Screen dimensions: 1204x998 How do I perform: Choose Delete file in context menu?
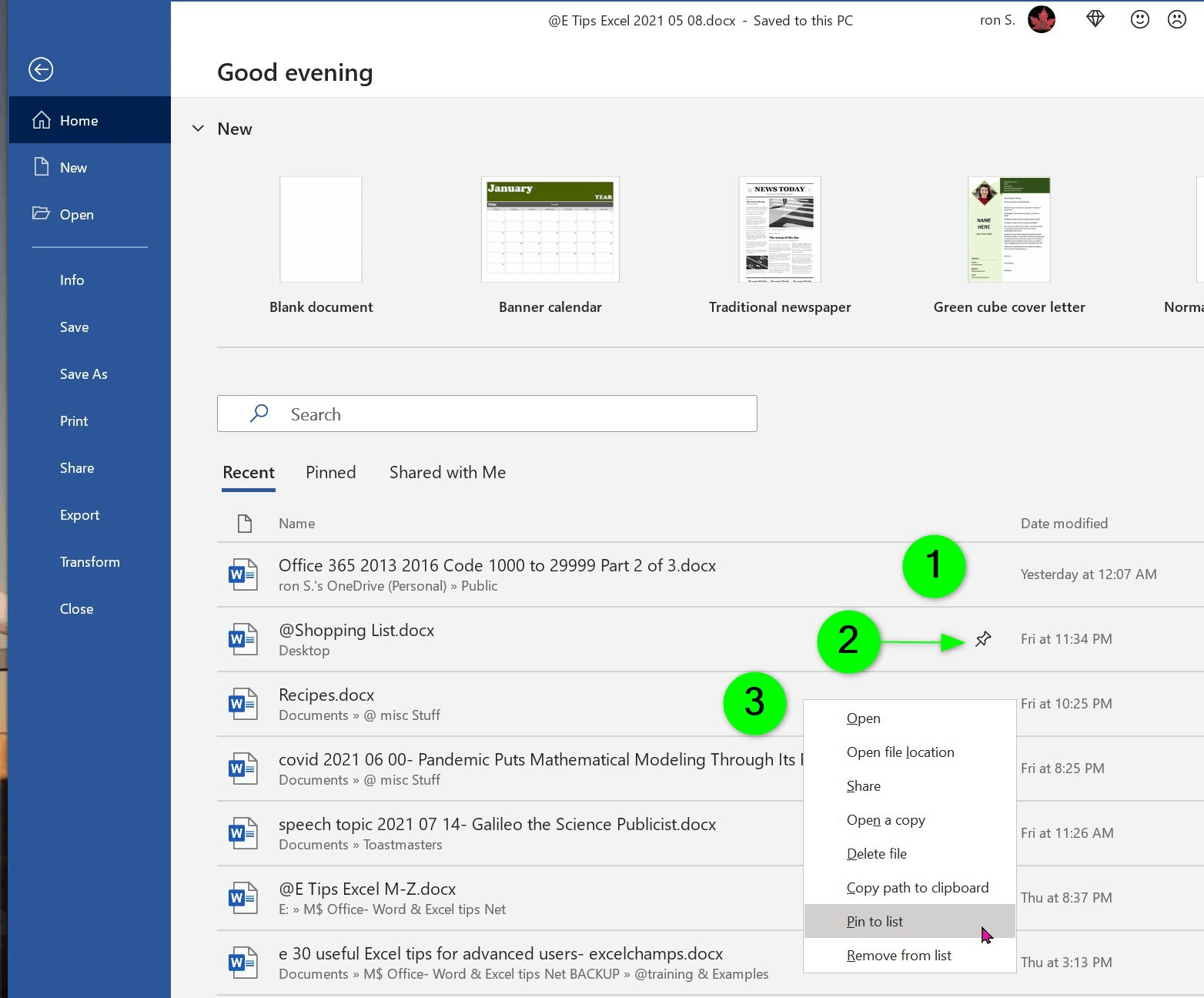point(910,853)
